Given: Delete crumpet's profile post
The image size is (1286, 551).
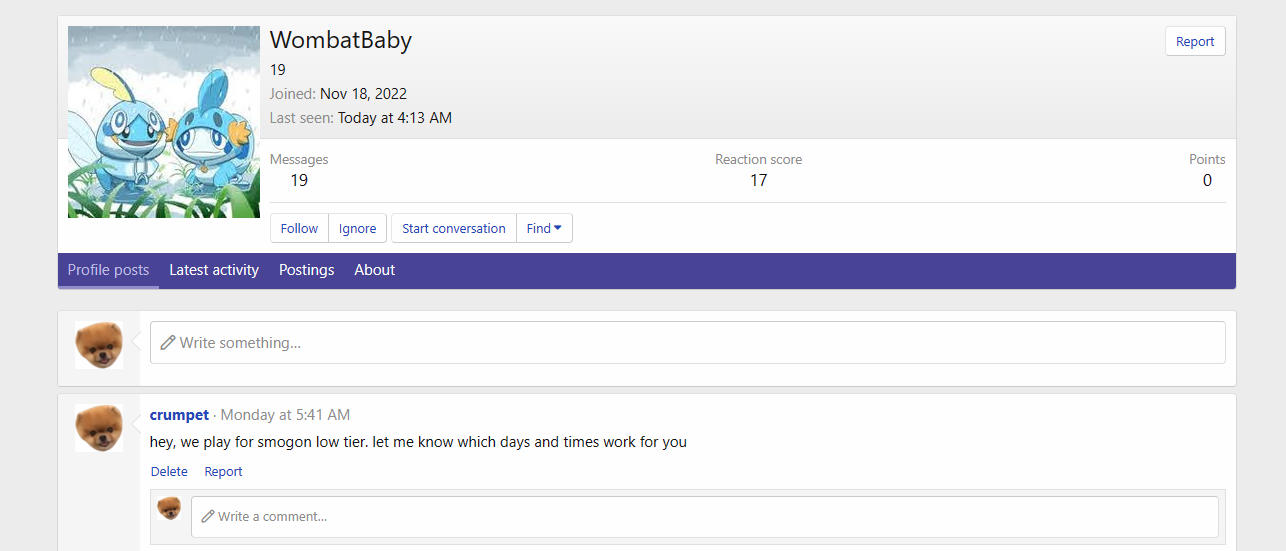Looking at the screenshot, I should (x=169, y=472).
